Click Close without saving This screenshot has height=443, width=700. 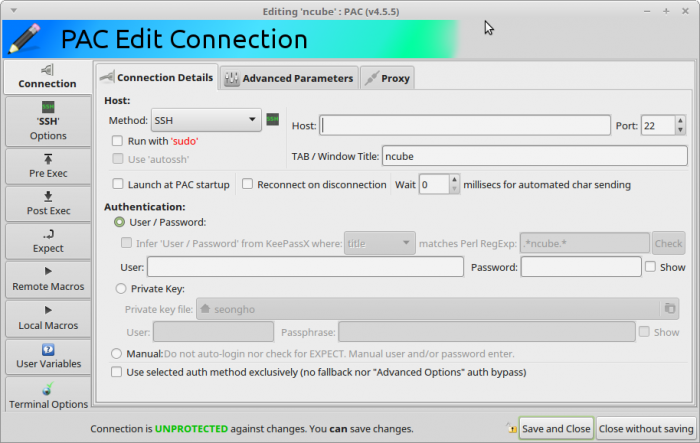pyautogui.click(x=646, y=428)
